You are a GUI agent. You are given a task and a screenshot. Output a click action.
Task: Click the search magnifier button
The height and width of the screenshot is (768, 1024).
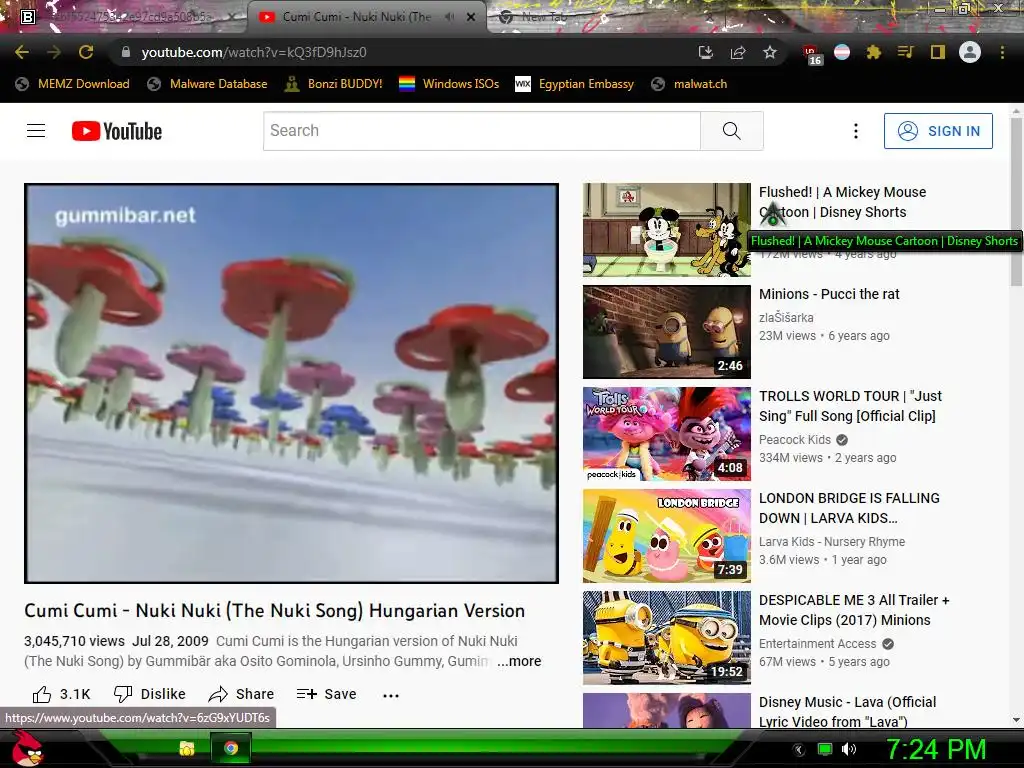[731, 131]
